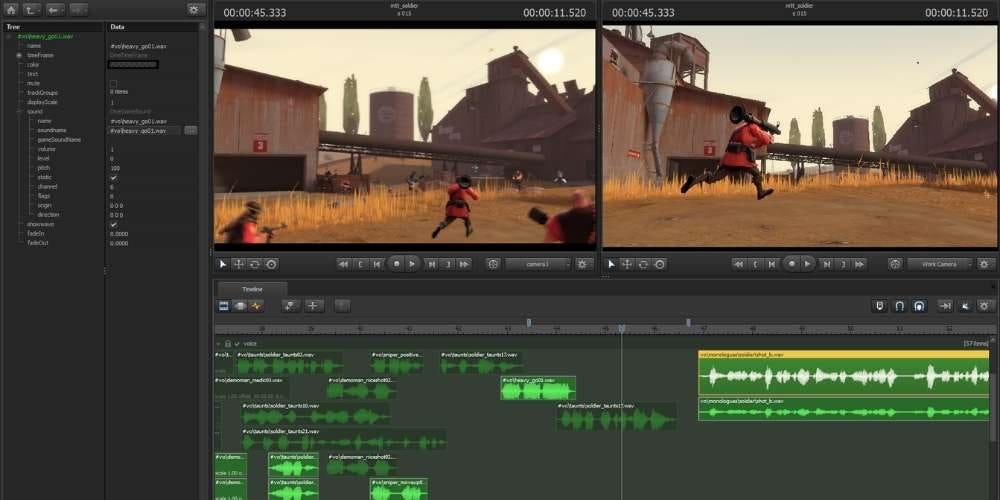The height and width of the screenshot is (500, 1000).
Task: Select the arrow selection tool in secondary viewport
Action: pyautogui.click(x=611, y=264)
